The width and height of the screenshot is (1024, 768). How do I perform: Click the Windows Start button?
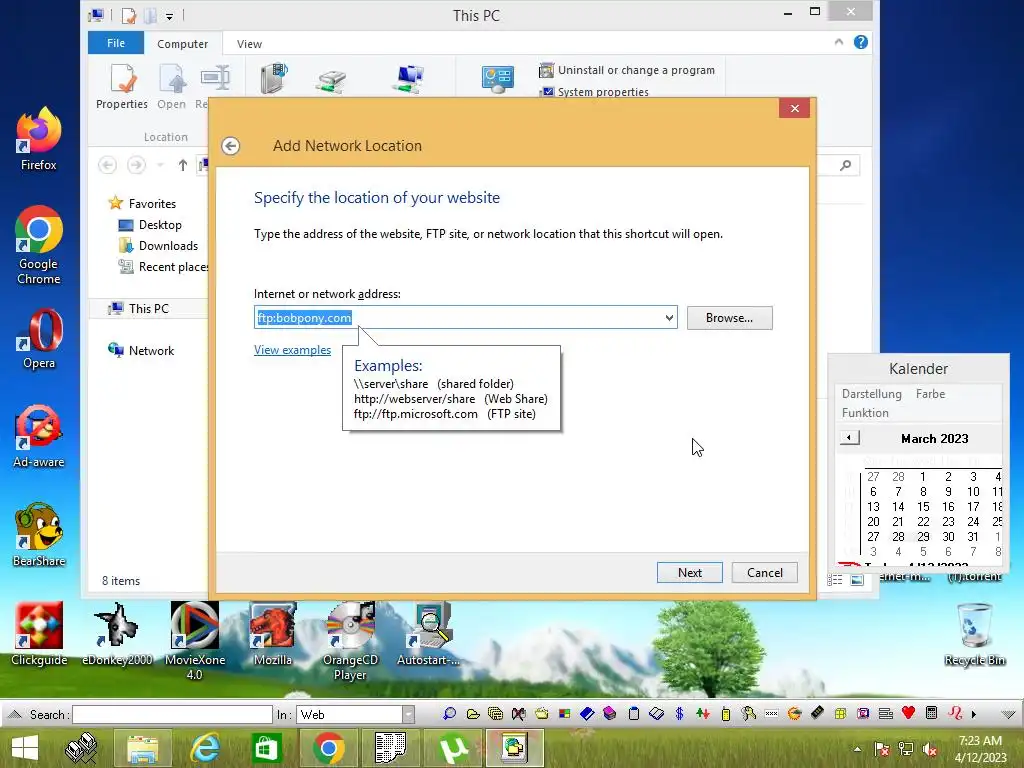[x=25, y=748]
